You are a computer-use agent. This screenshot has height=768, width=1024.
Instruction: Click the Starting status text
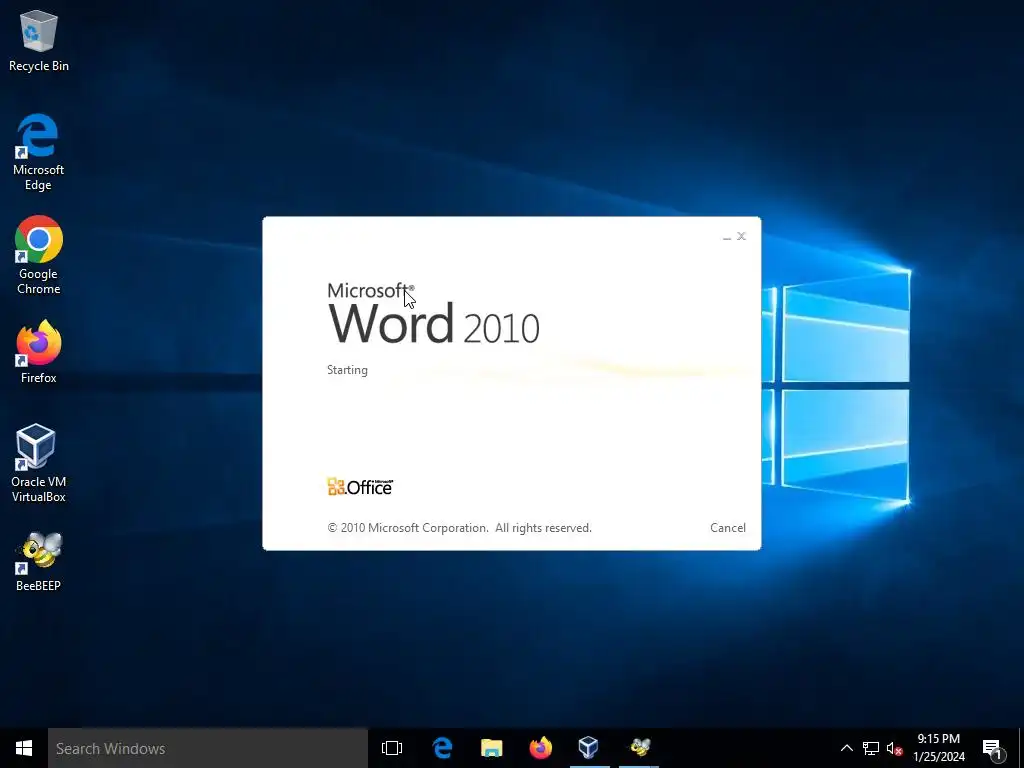pyautogui.click(x=347, y=370)
